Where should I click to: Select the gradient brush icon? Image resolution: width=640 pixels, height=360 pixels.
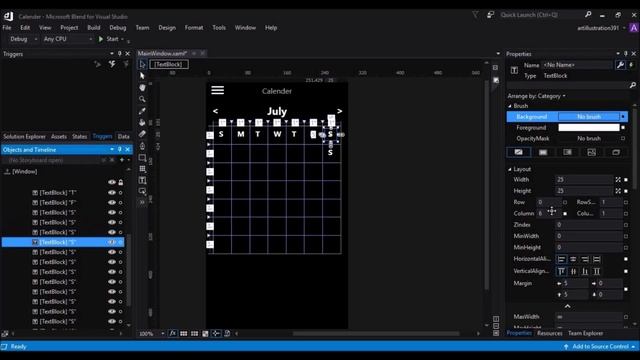(x=567, y=152)
